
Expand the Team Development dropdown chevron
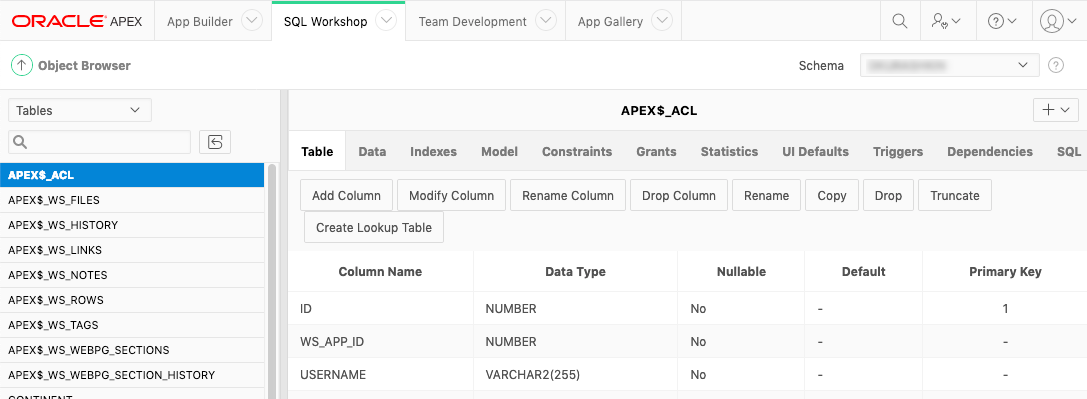(x=546, y=21)
